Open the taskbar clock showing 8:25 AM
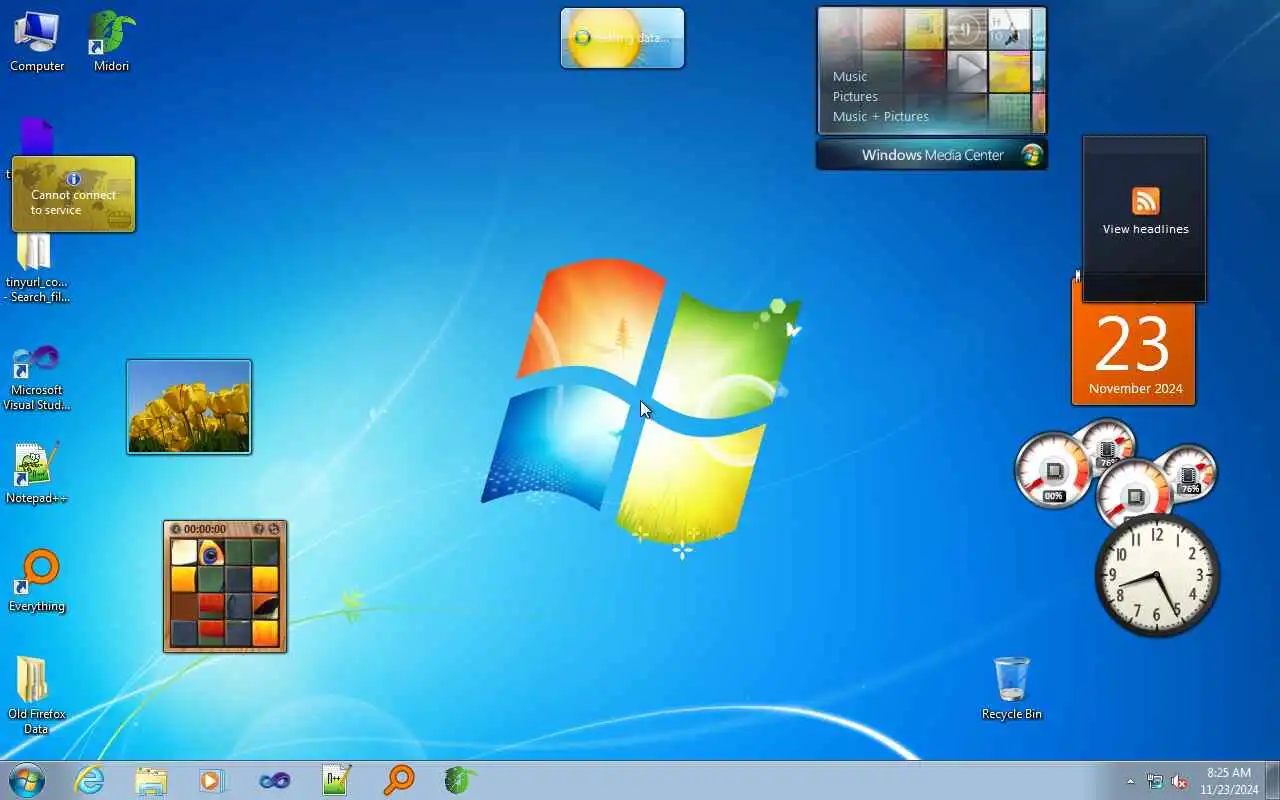The image size is (1280, 800). pos(1229,781)
